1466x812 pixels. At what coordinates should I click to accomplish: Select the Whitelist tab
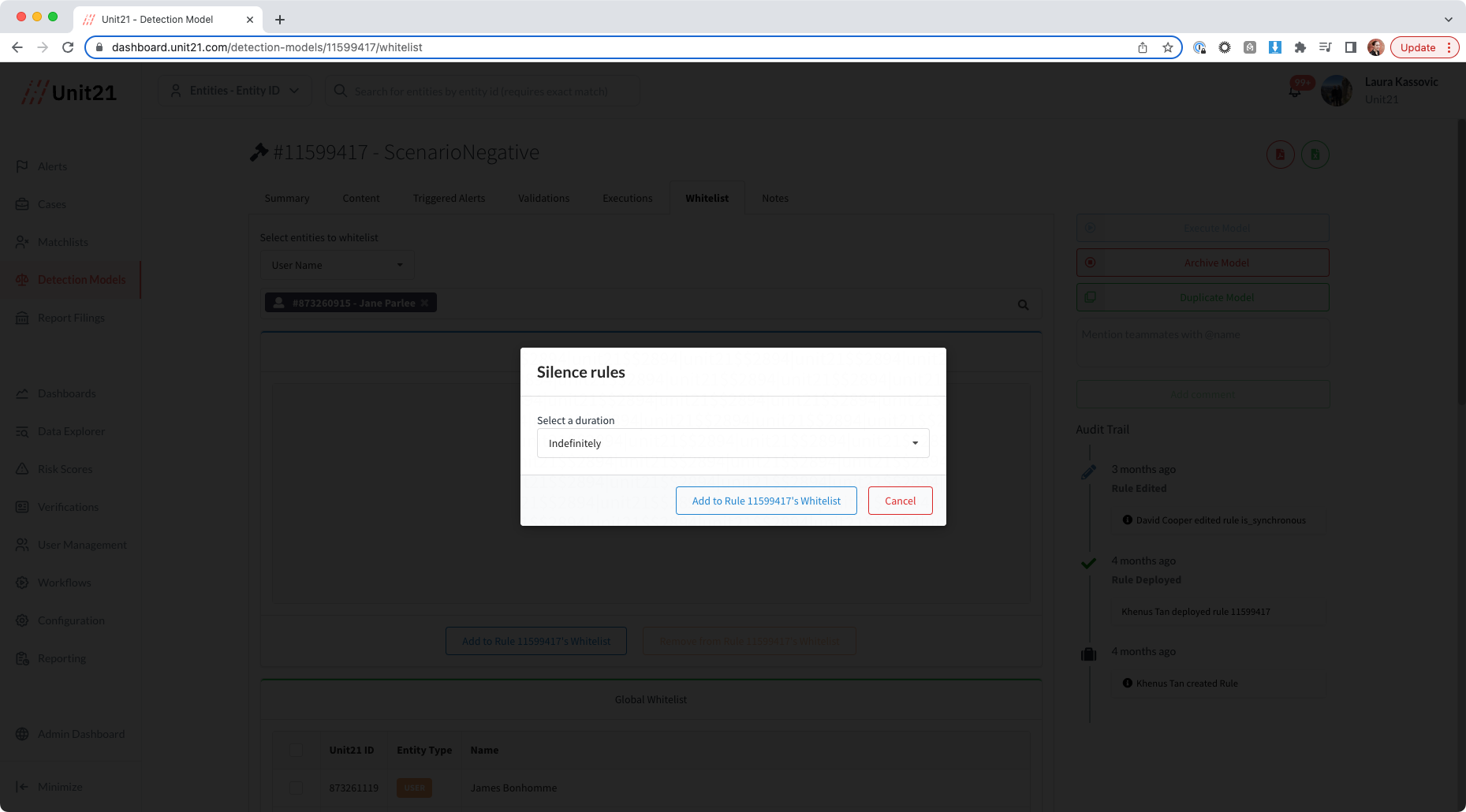coord(707,198)
